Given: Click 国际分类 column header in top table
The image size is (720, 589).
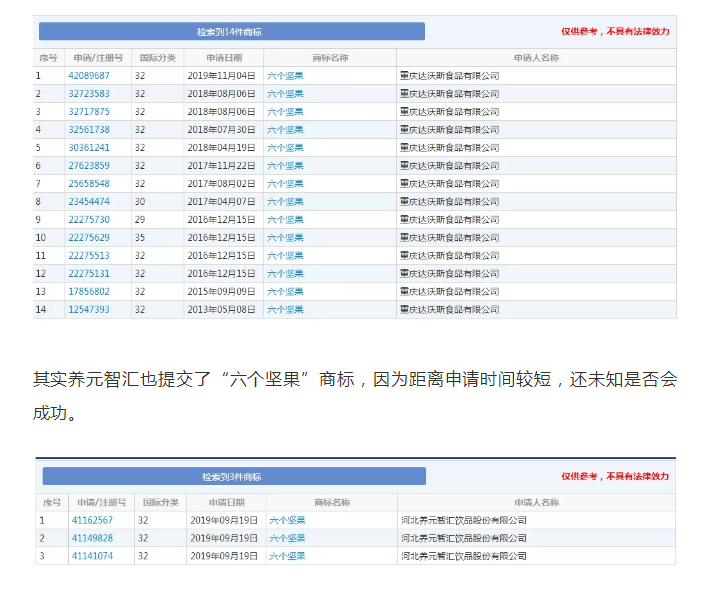Looking at the screenshot, I should (158, 58).
